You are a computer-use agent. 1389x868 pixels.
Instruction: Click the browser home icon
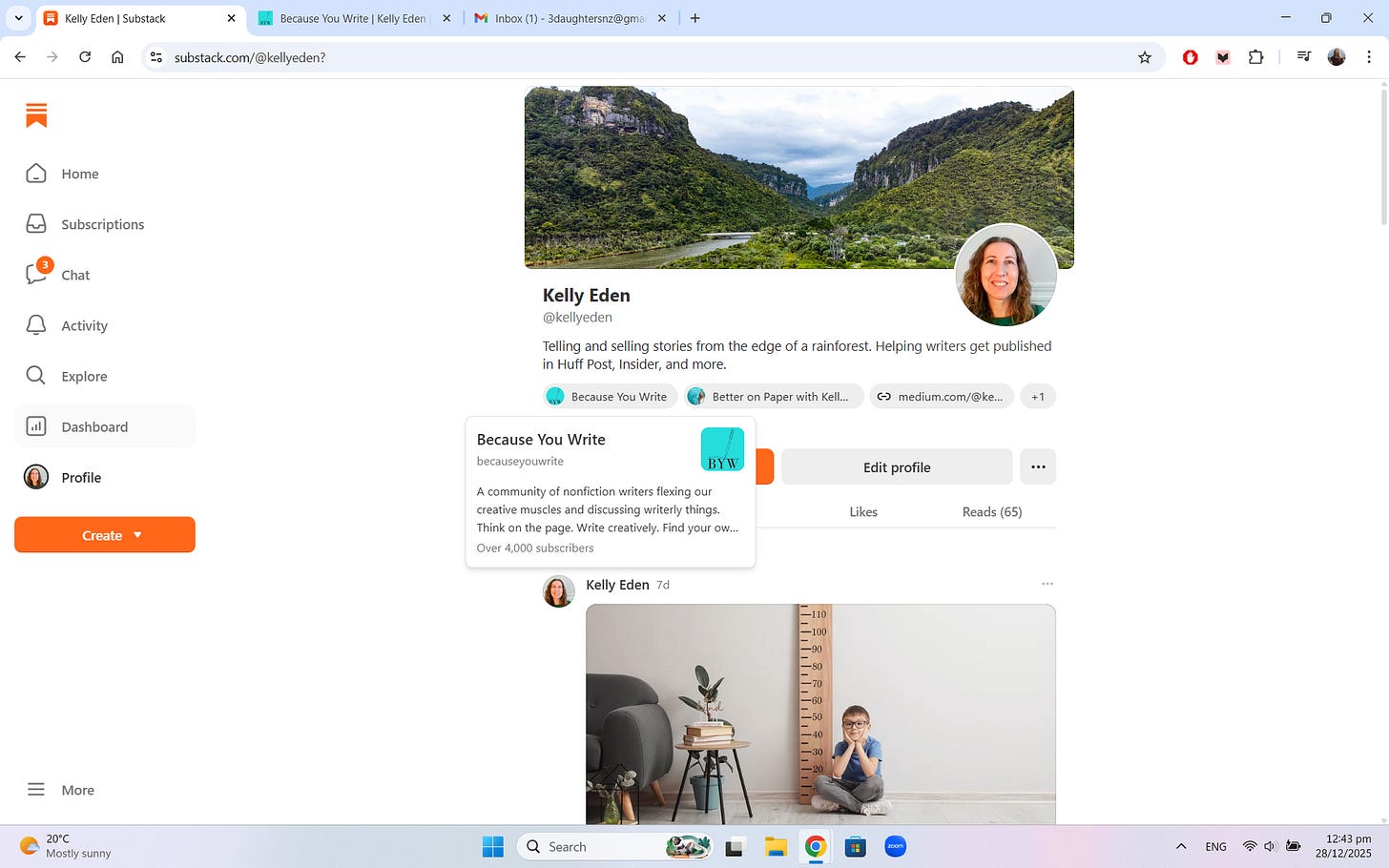117,57
